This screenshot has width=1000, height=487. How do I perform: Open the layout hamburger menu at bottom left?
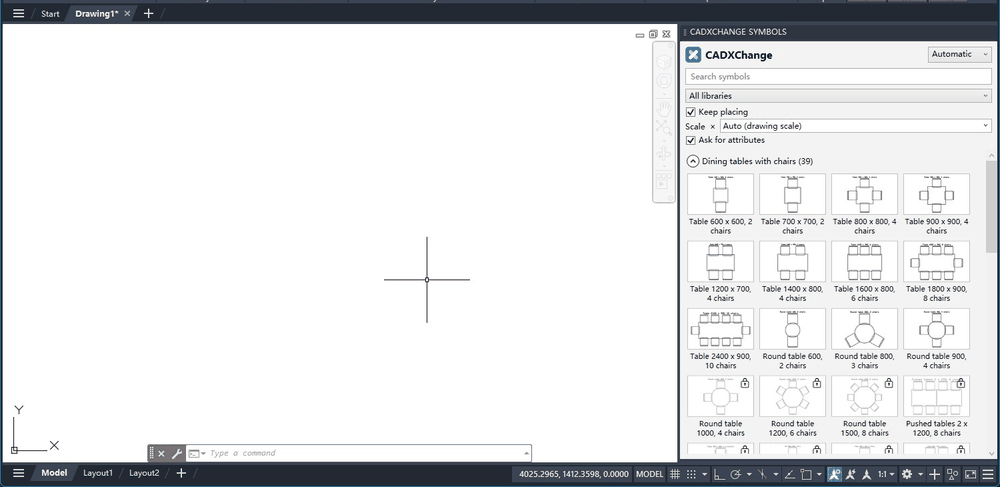pyautogui.click(x=18, y=473)
